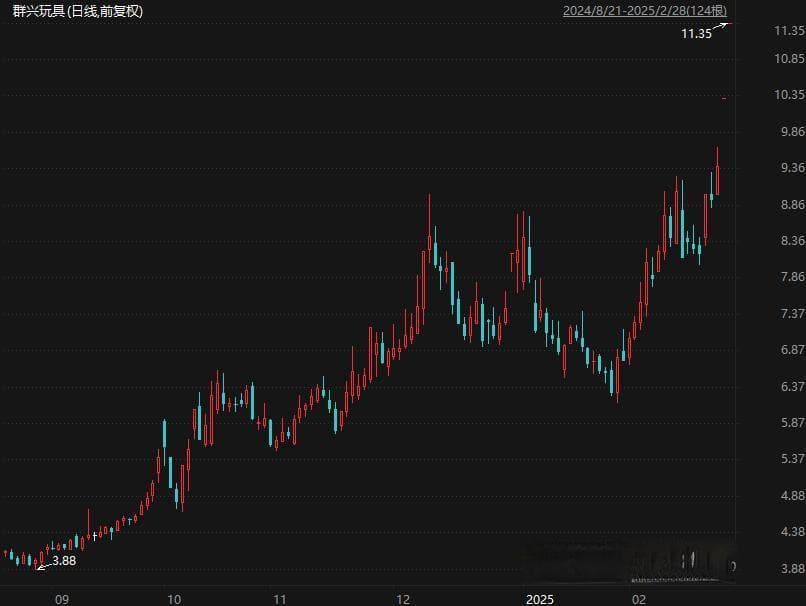Click the 10 month marker on time axis
Image resolution: width=806 pixels, height=606 pixels.
pyautogui.click(x=174, y=599)
